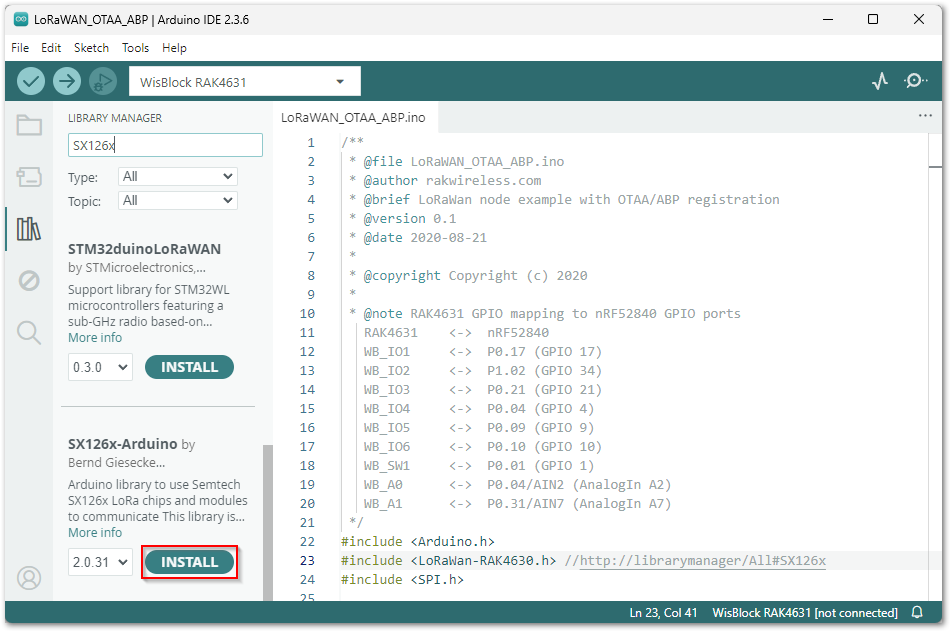
Task: Open the Sketch menu
Action: click(91, 48)
